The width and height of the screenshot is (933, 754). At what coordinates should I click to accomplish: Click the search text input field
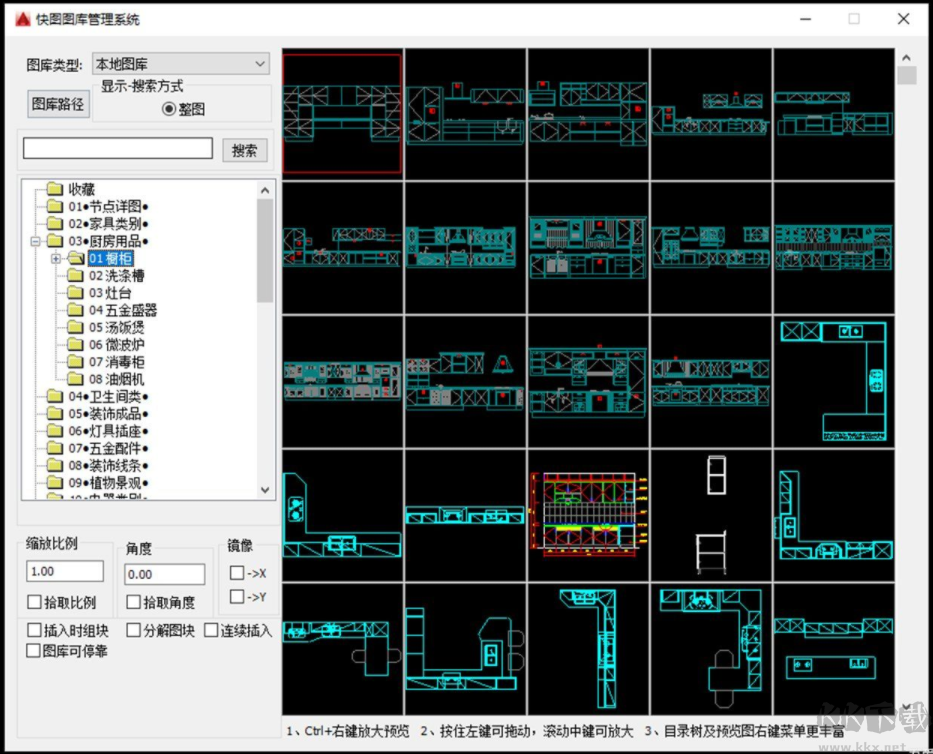coord(117,149)
